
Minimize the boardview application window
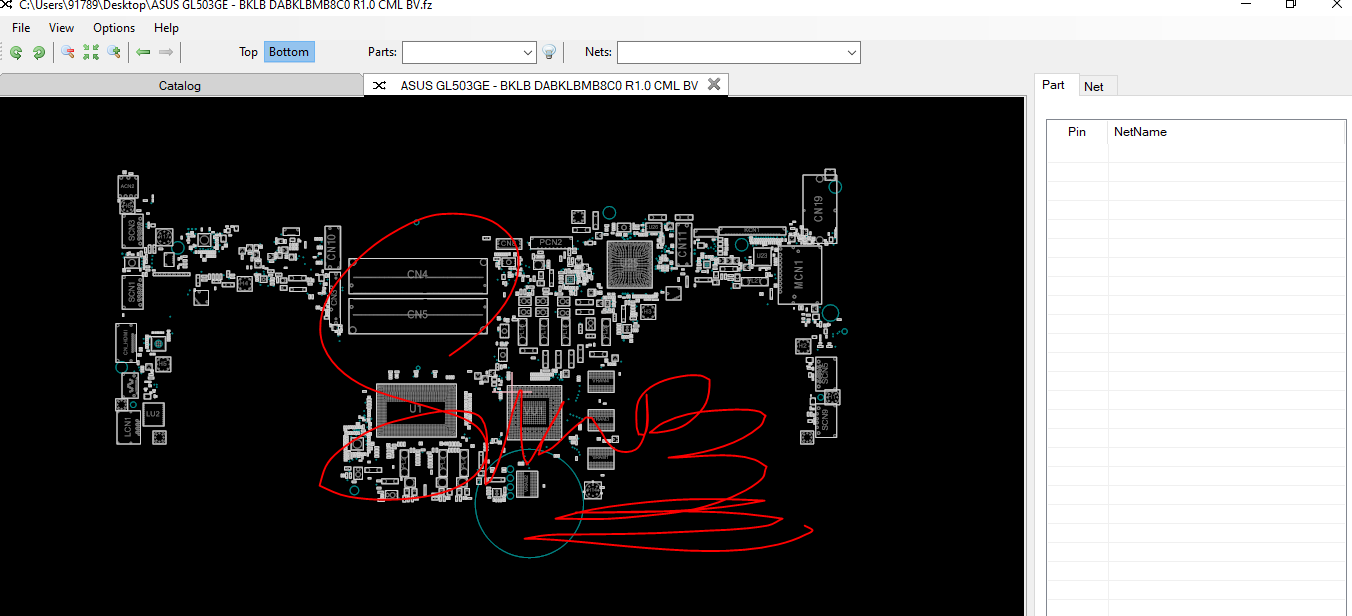coord(1246,5)
